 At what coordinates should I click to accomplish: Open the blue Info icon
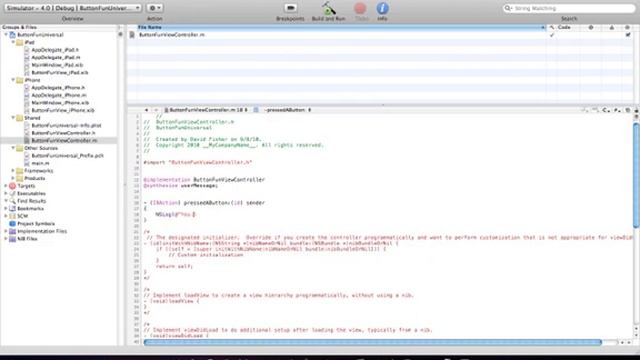pos(382,8)
